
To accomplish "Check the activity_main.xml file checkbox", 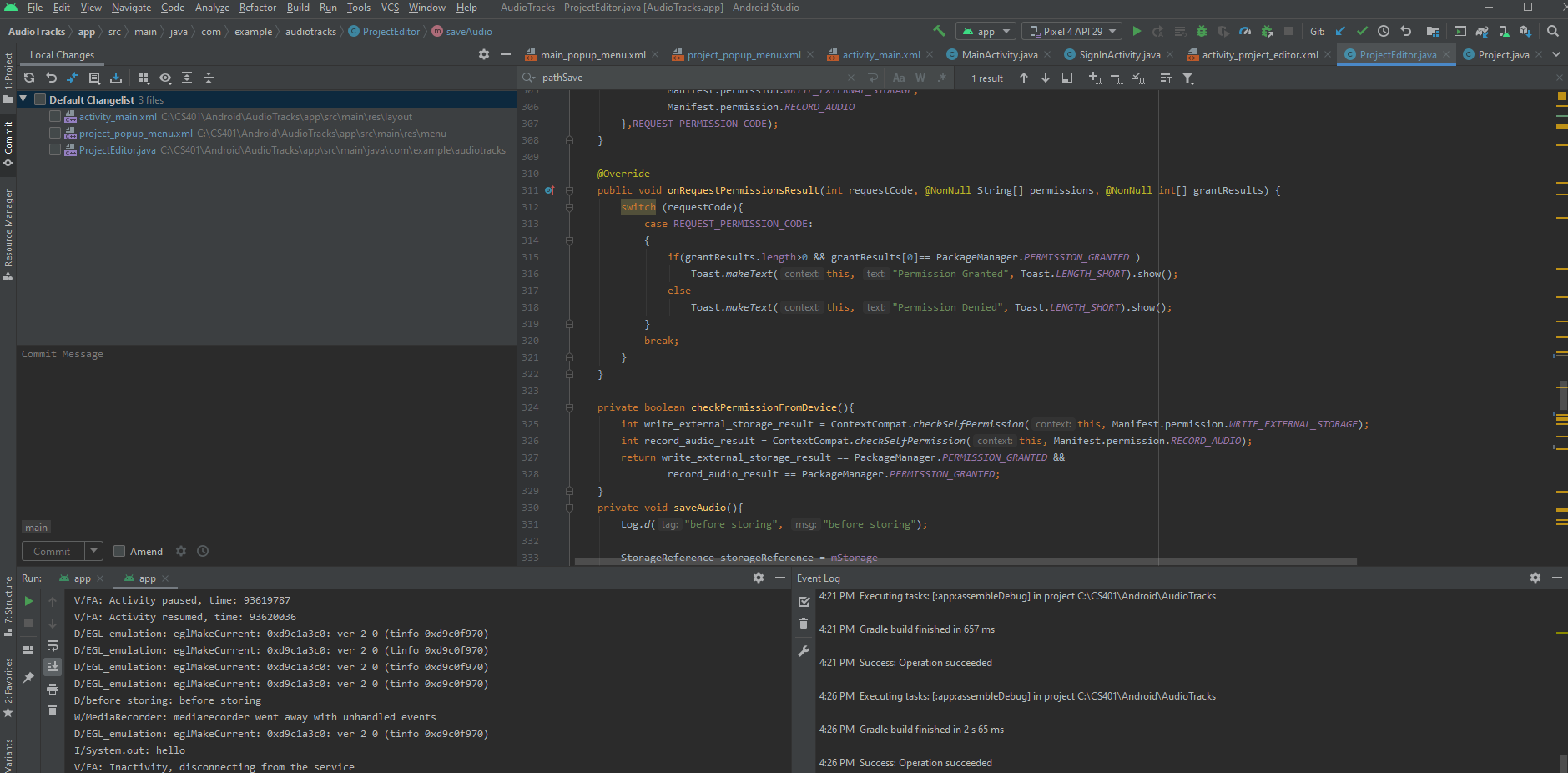I will point(55,116).
